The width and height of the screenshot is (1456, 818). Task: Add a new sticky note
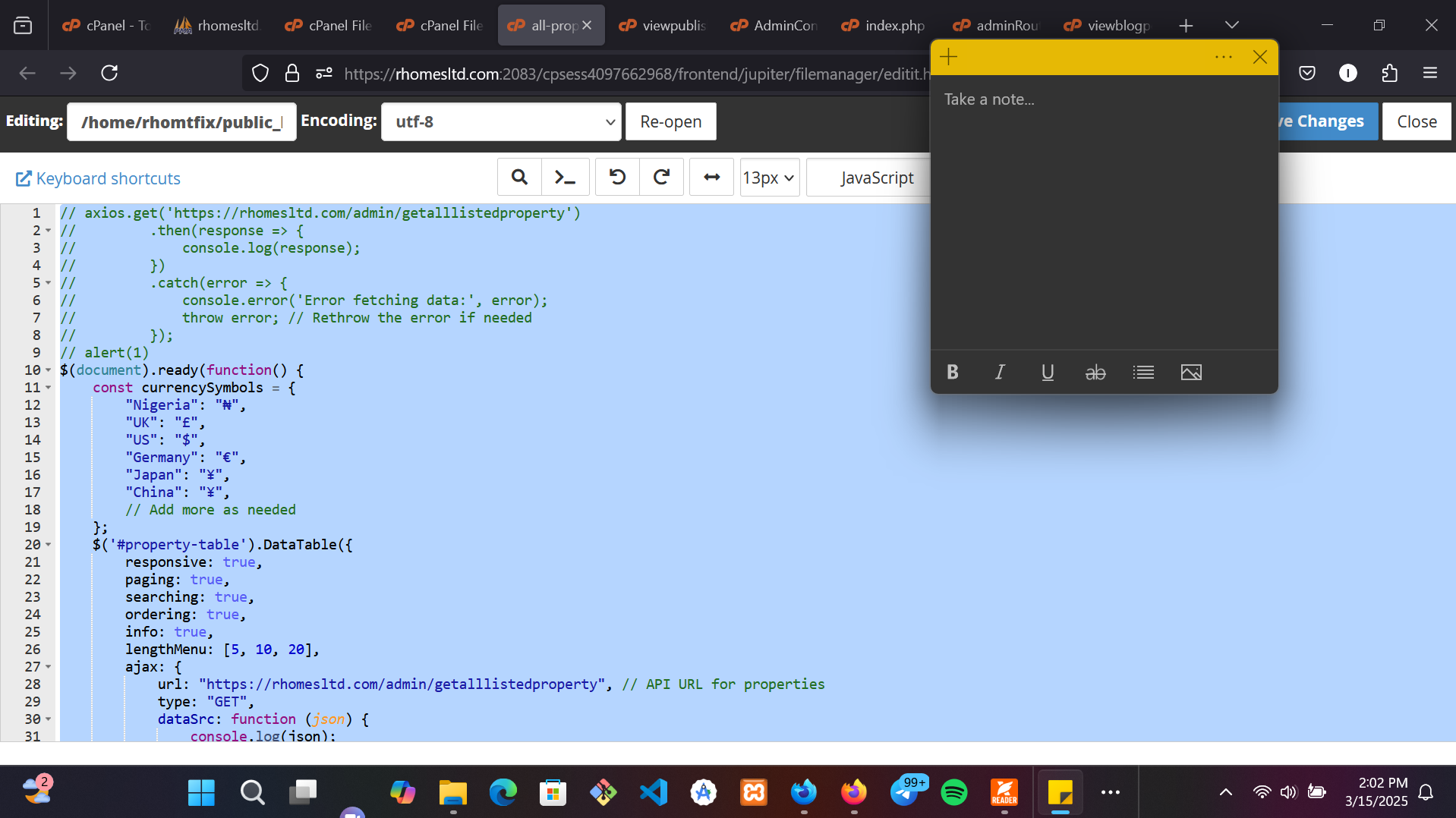tap(949, 57)
